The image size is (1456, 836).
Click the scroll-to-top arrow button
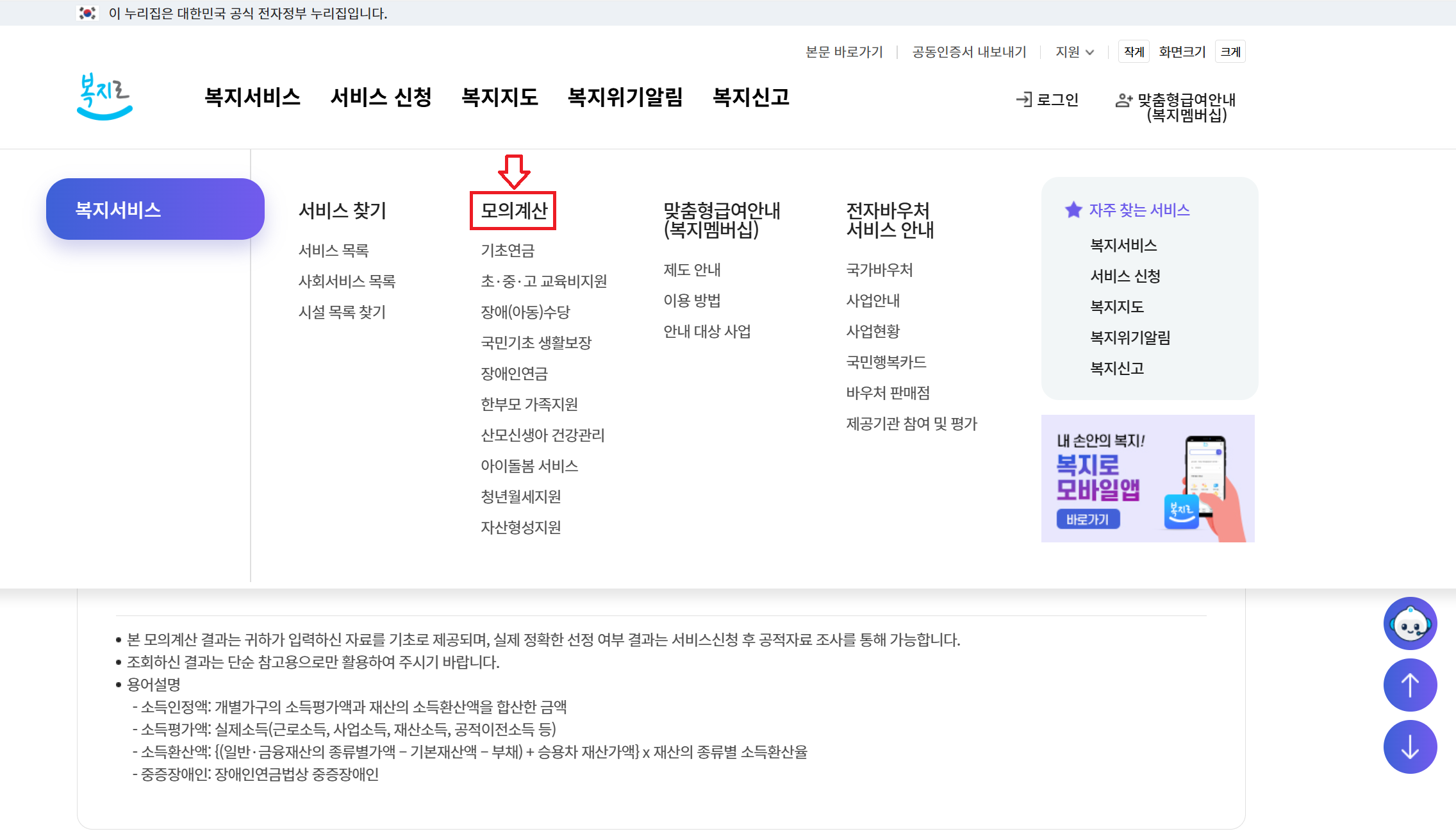pos(1409,685)
